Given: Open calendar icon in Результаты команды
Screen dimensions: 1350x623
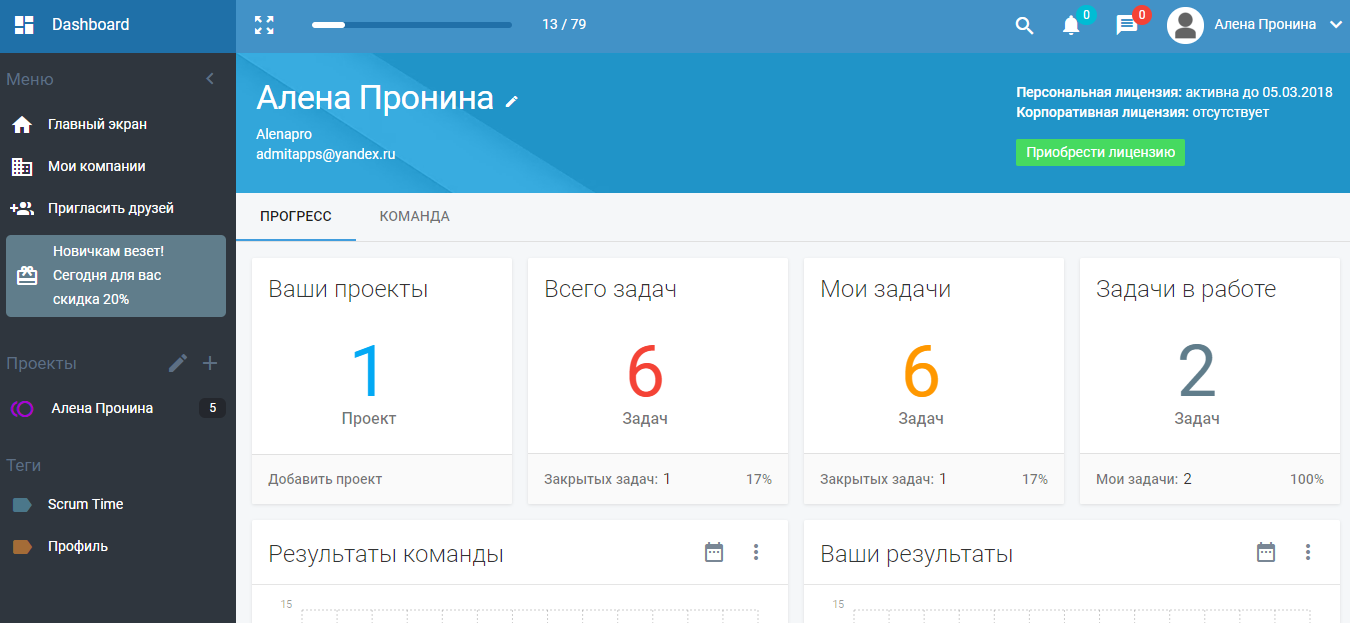Looking at the screenshot, I should (x=714, y=552).
